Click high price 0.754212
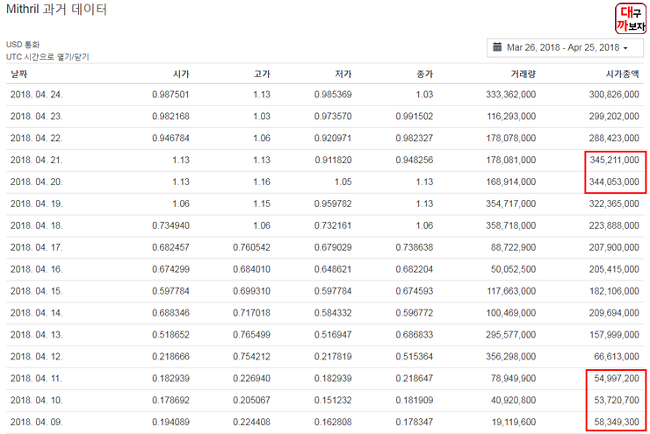This screenshot has width=650, height=434. (x=252, y=356)
